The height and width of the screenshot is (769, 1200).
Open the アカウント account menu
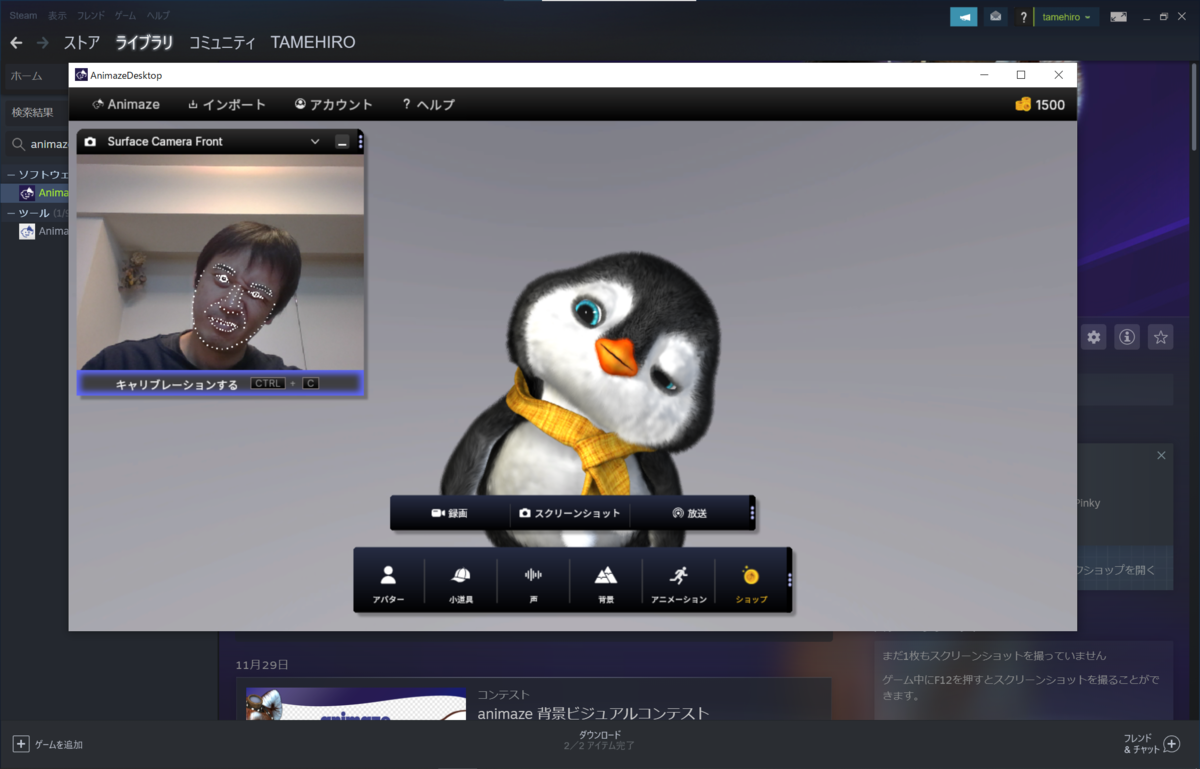click(x=334, y=105)
